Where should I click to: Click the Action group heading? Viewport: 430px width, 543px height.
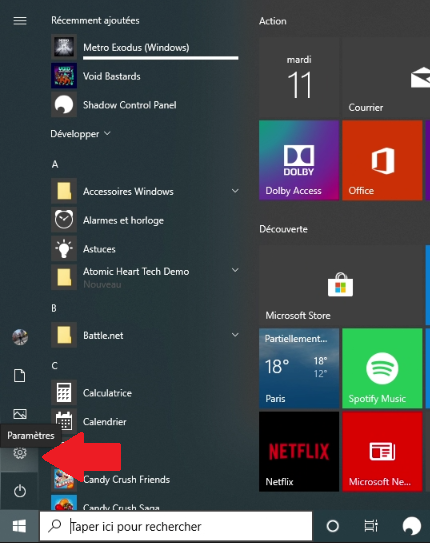(273, 21)
